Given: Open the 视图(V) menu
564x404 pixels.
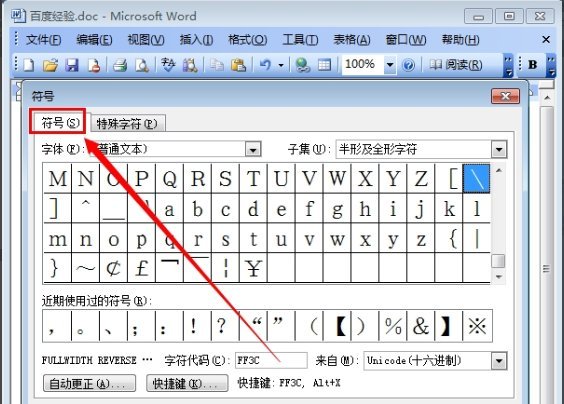Looking at the screenshot, I should 146,40.
